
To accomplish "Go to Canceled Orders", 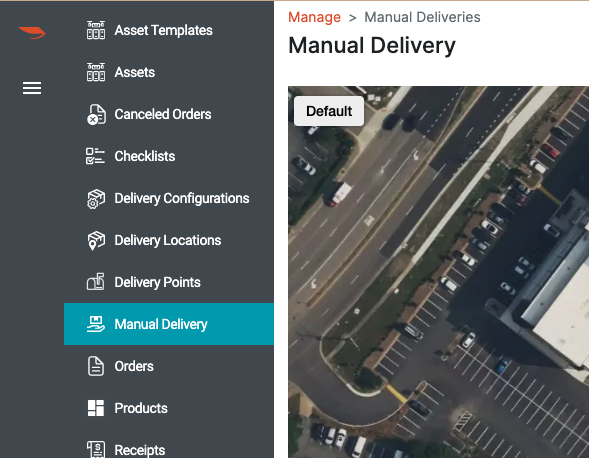I will [x=169, y=114].
